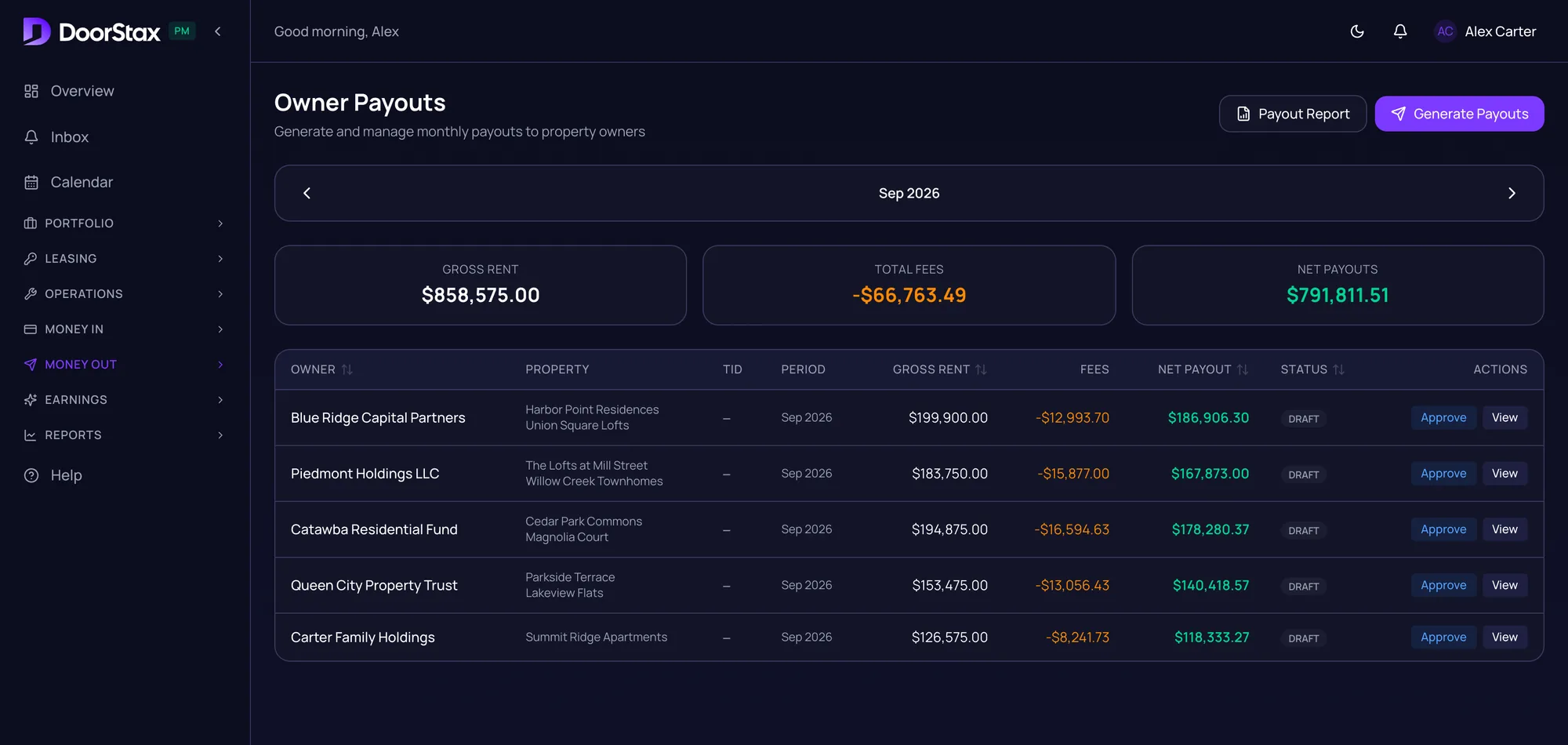Expand the Operations section
1568x745 pixels.
(x=125, y=294)
